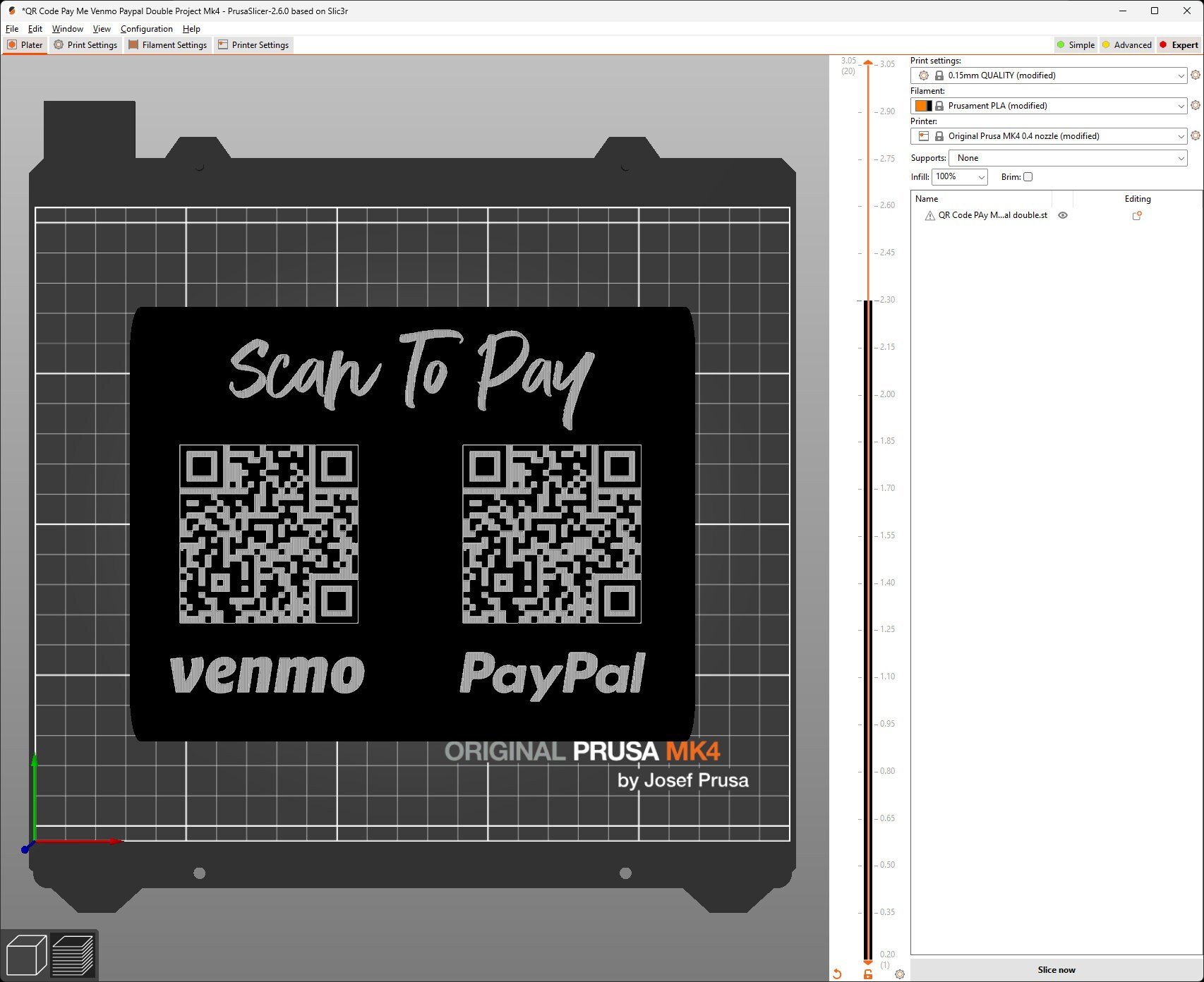Switch to the Plater tab

(25, 44)
